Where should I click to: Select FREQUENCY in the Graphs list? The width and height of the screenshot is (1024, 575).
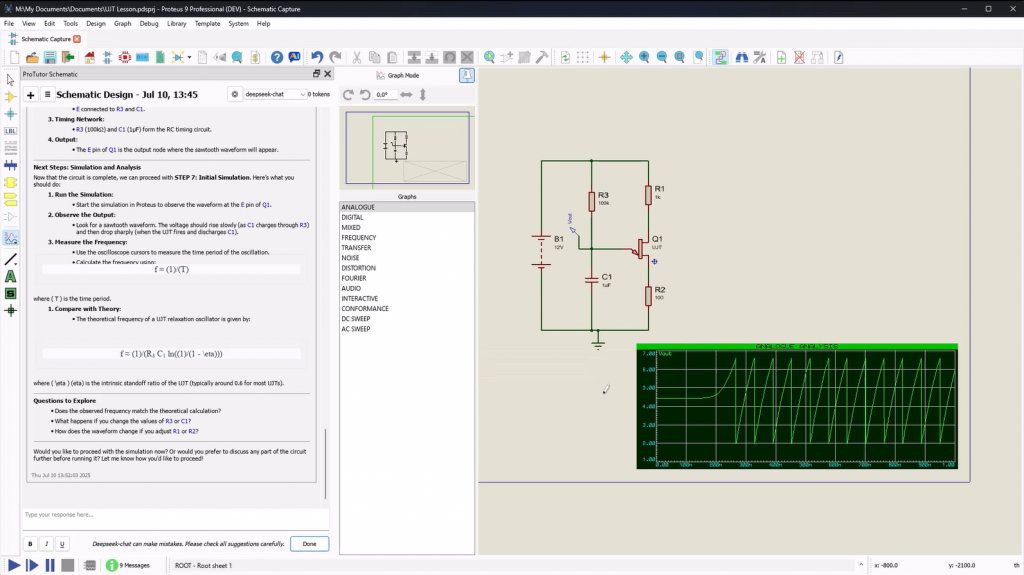coord(359,237)
